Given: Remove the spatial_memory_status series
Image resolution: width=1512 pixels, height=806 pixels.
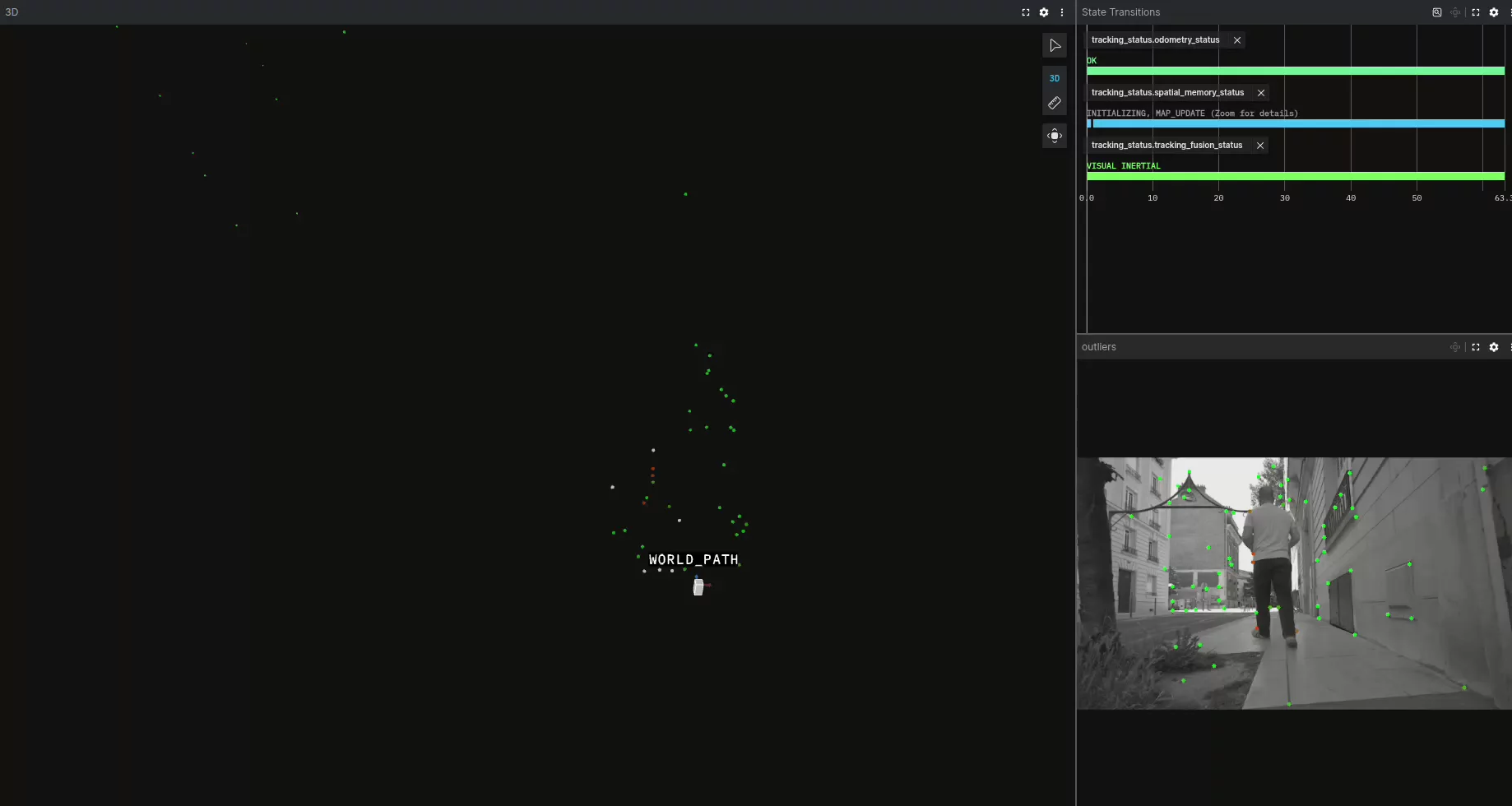Looking at the screenshot, I should [x=1261, y=92].
